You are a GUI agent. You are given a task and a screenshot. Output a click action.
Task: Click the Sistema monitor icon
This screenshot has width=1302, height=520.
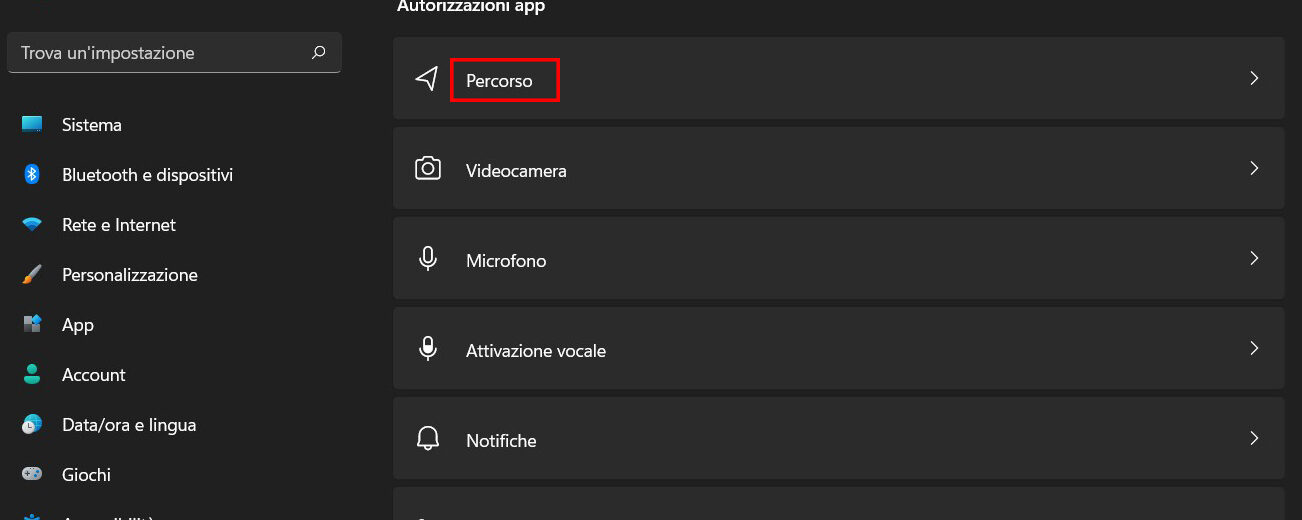32,125
